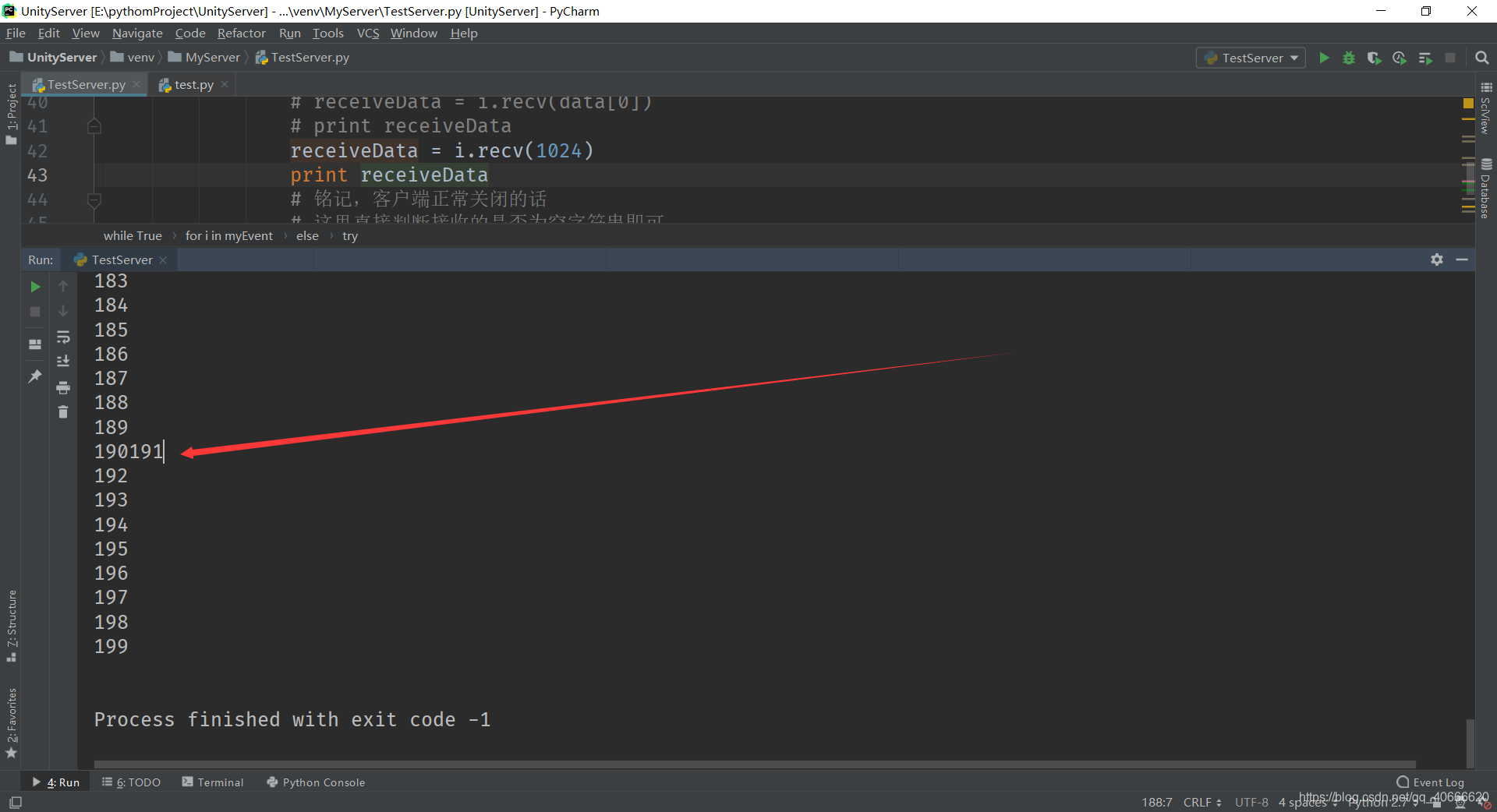Click the 'while True' breadcrumb
Image resolution: width=1497 pixels, height=812 pixels.
pyautogui.click(x=133, y=235)
